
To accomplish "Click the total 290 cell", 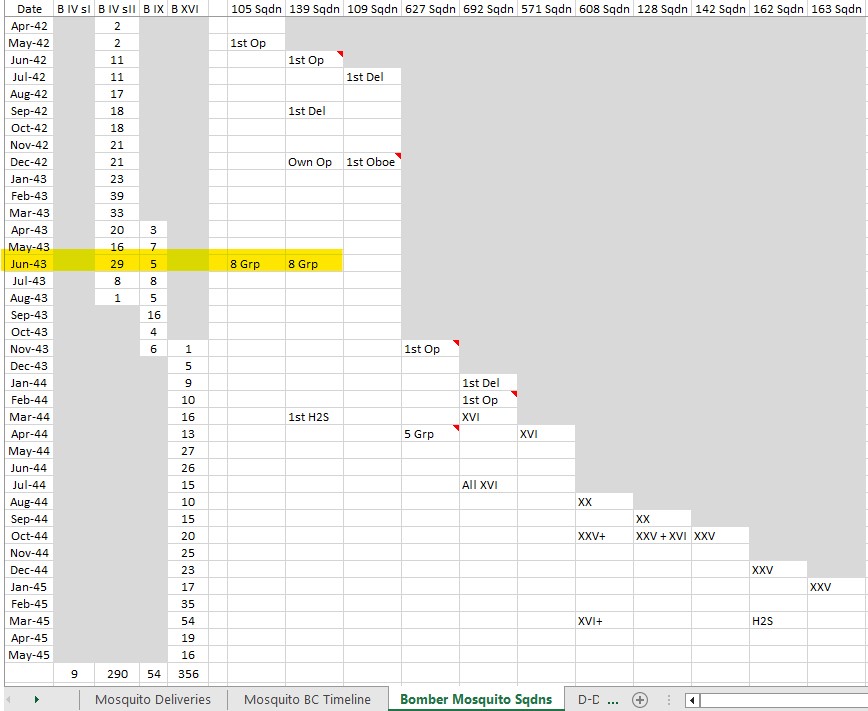I will [117, 674].
